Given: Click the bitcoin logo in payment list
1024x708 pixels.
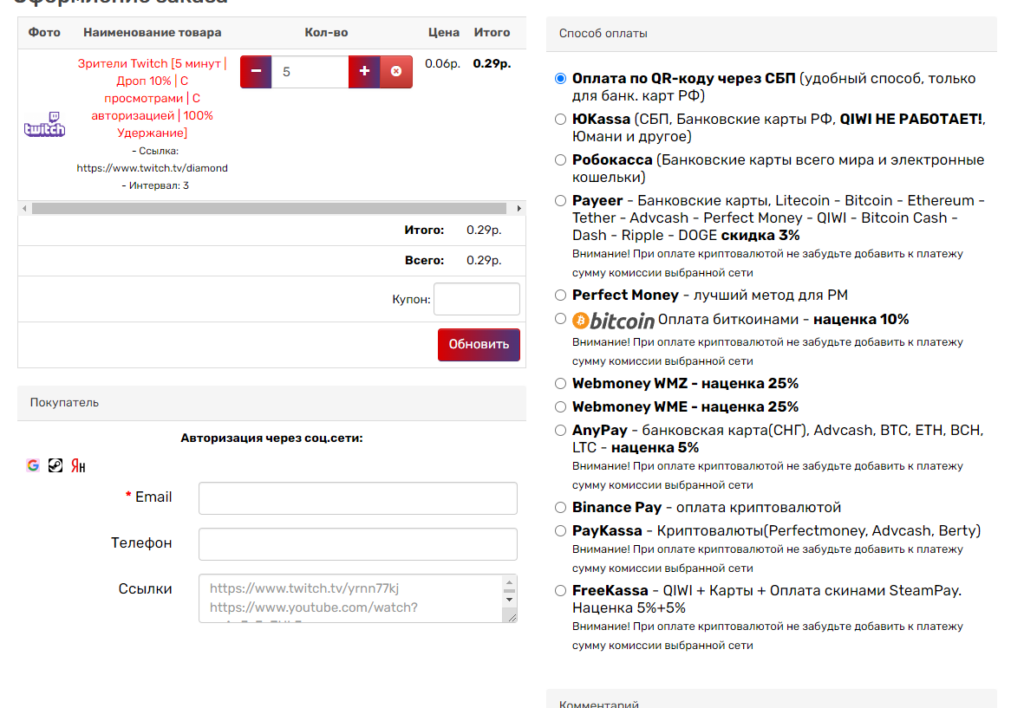Looking at the screenshot, I should [x=613, y=320].
